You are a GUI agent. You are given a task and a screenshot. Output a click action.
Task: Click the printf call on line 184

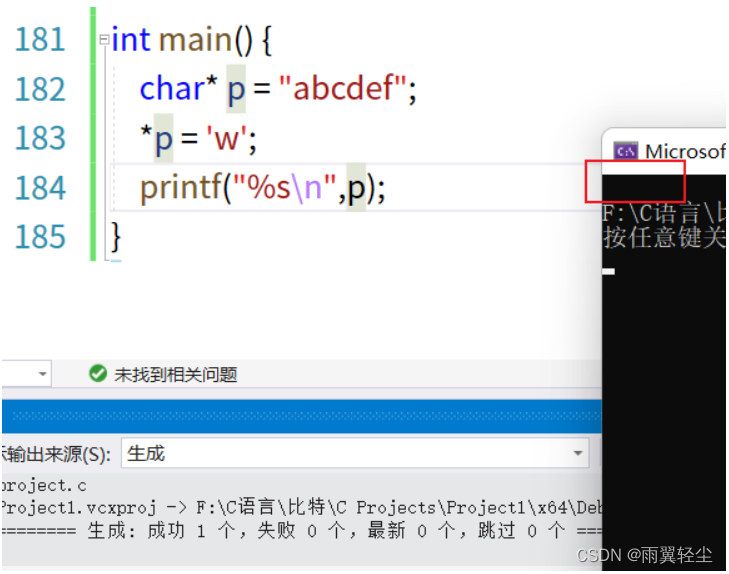click(x=181, y=187)
